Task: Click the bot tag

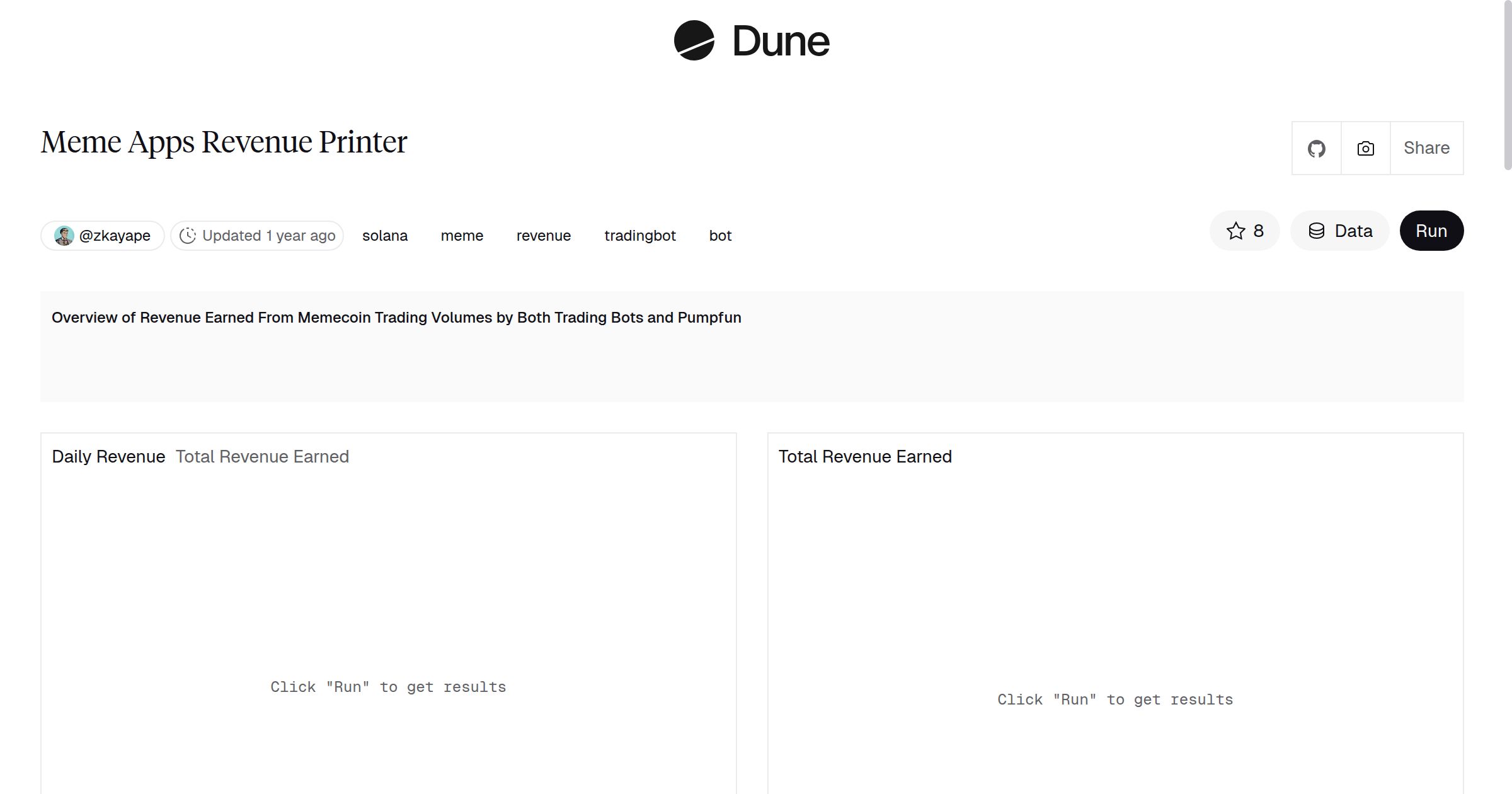Action: click(x=719, y=235)
